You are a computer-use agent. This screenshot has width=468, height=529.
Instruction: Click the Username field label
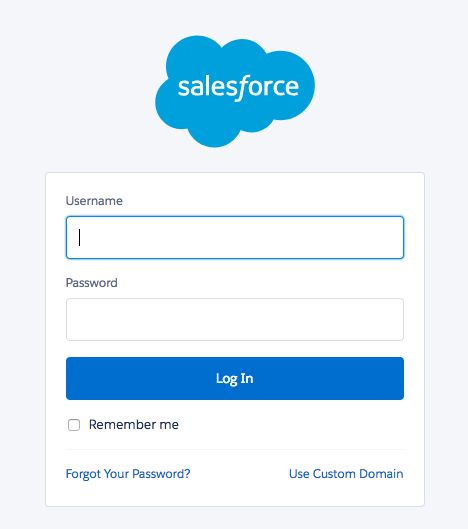tap(94, 201)
